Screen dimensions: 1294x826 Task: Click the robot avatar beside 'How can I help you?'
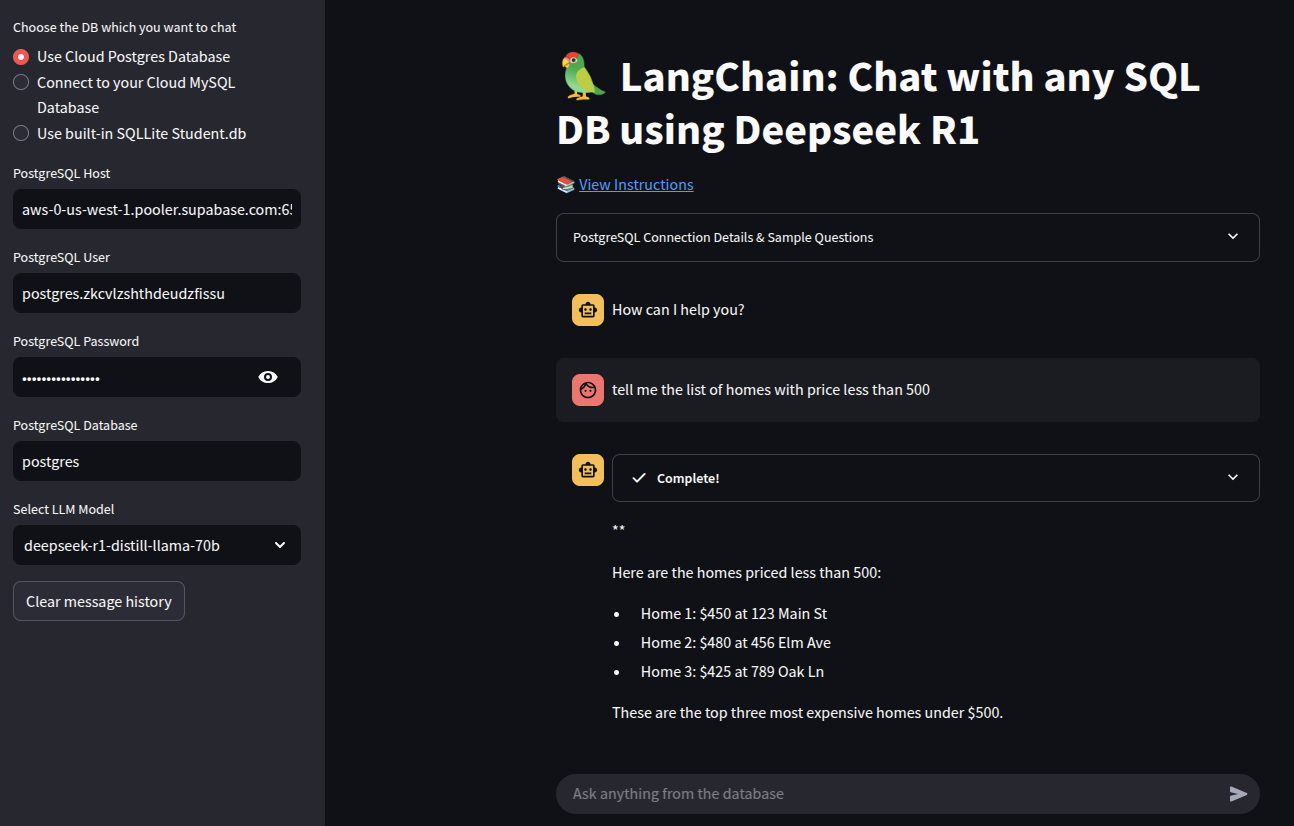[588, 310]
